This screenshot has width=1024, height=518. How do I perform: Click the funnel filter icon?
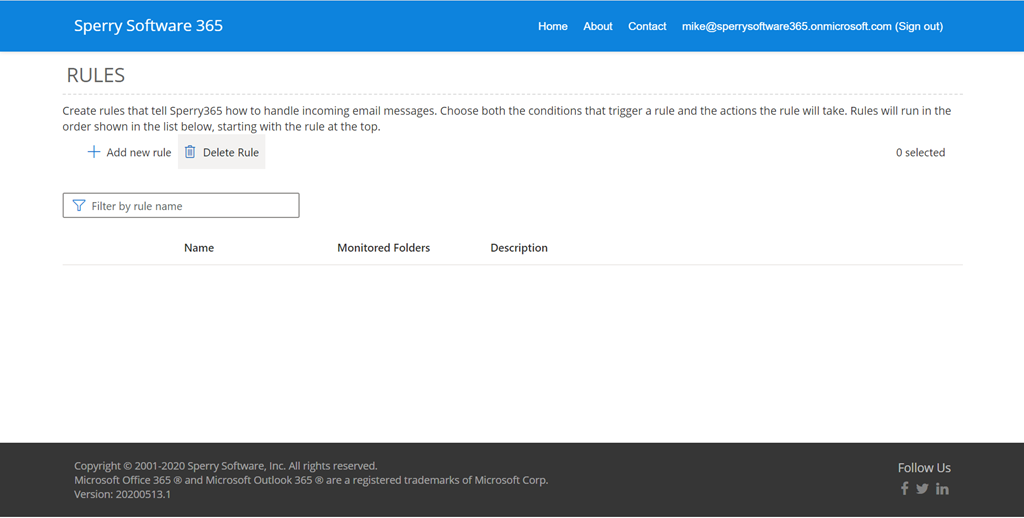[x=79, y=206]
